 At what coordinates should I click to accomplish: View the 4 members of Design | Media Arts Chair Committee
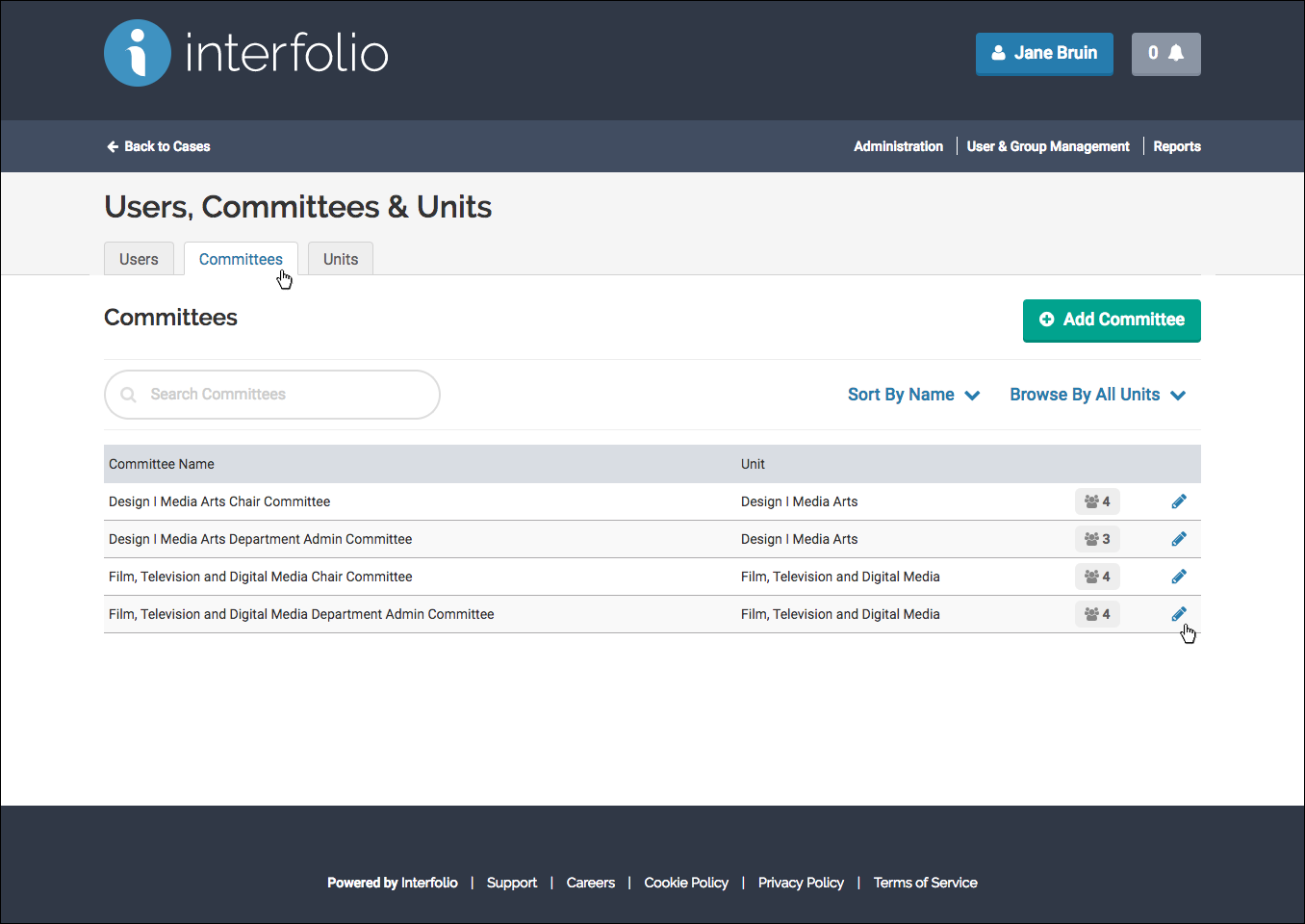point(1097,501)
